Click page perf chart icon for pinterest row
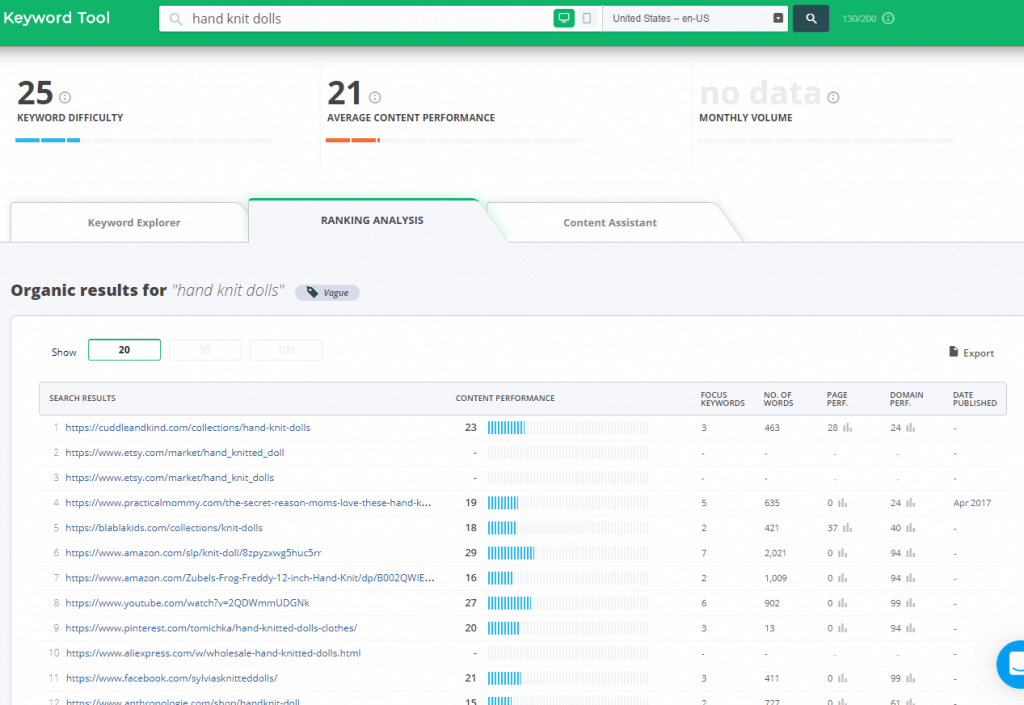Image resolution: width=1024 pixels, height=705 pixels. (842, 628)
